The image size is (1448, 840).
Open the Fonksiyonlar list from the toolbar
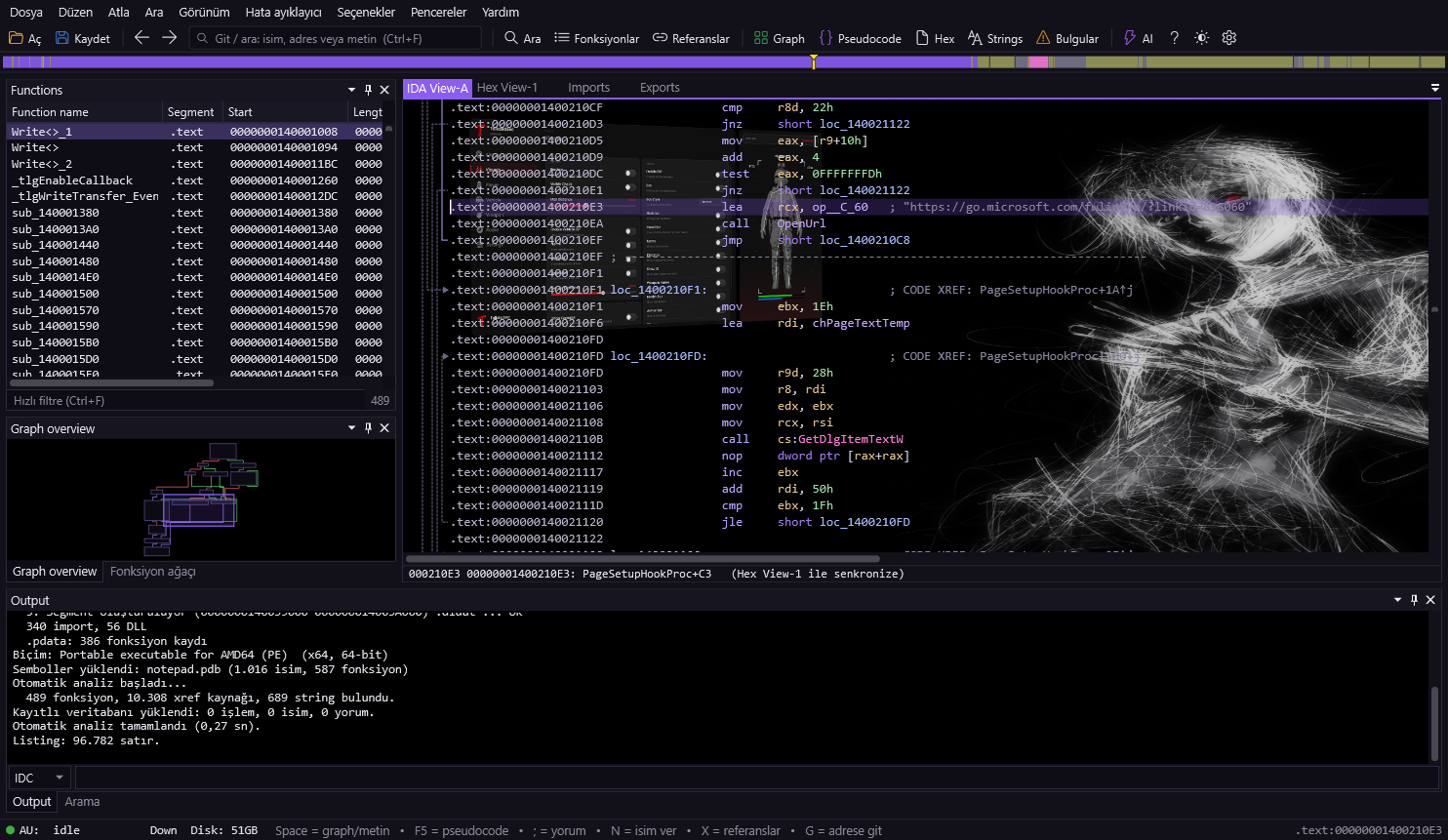tap(597, 38)
